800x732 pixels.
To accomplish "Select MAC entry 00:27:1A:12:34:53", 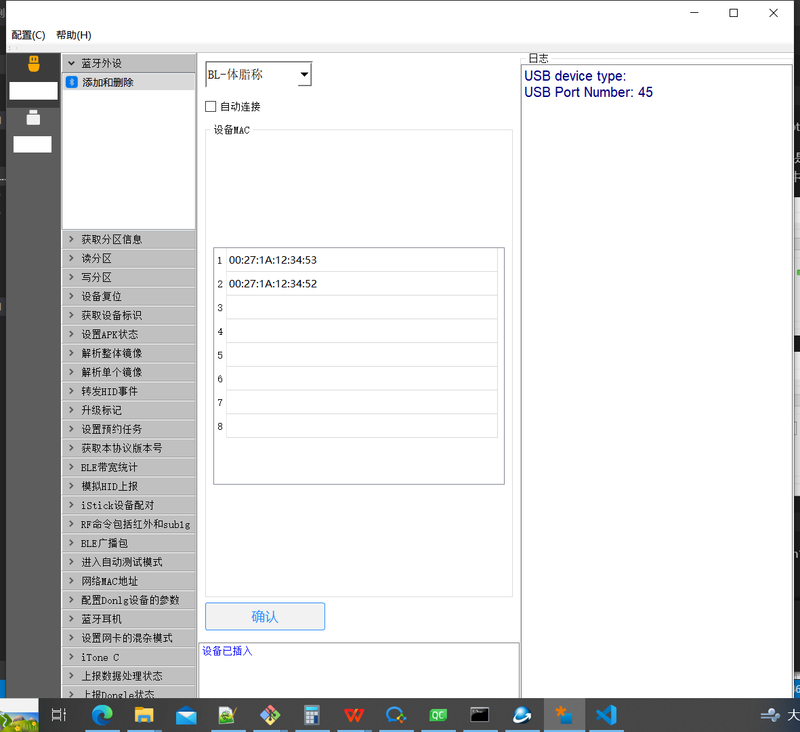I will click(x=362, y=260).
